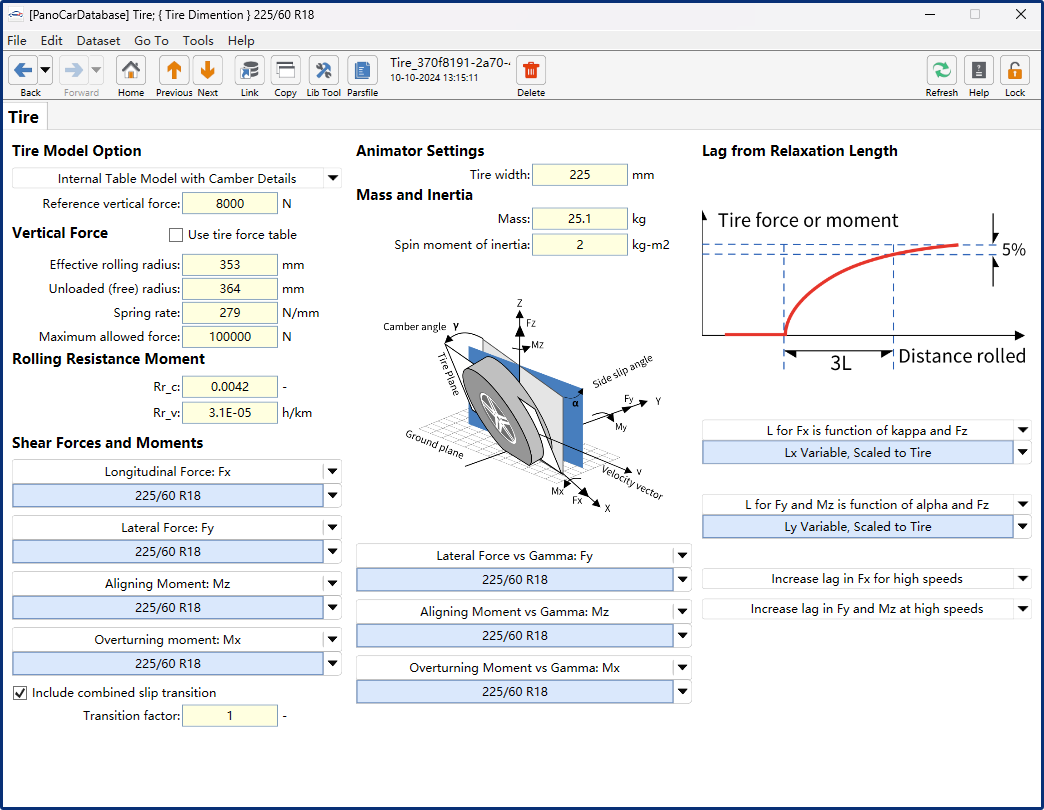Open the Tools menu
Image resolution: width=1044 pixels, height=810 pixels.
pyautogui.click(x=198, y=41)
